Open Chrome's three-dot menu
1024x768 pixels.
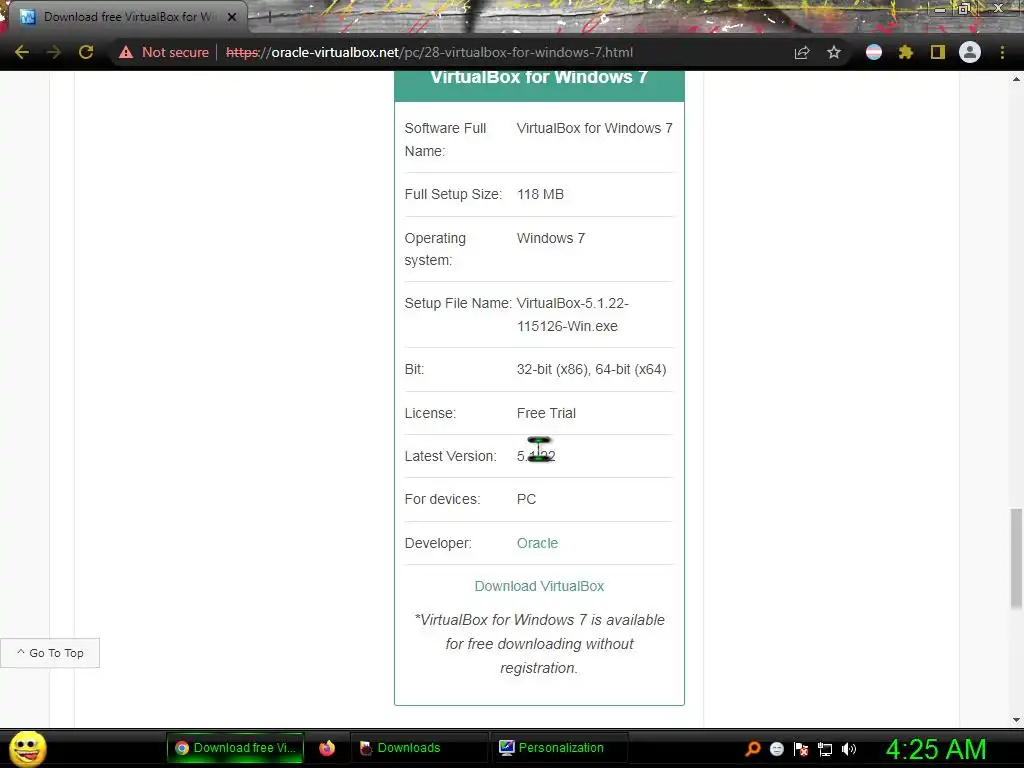click(1002, 52)
